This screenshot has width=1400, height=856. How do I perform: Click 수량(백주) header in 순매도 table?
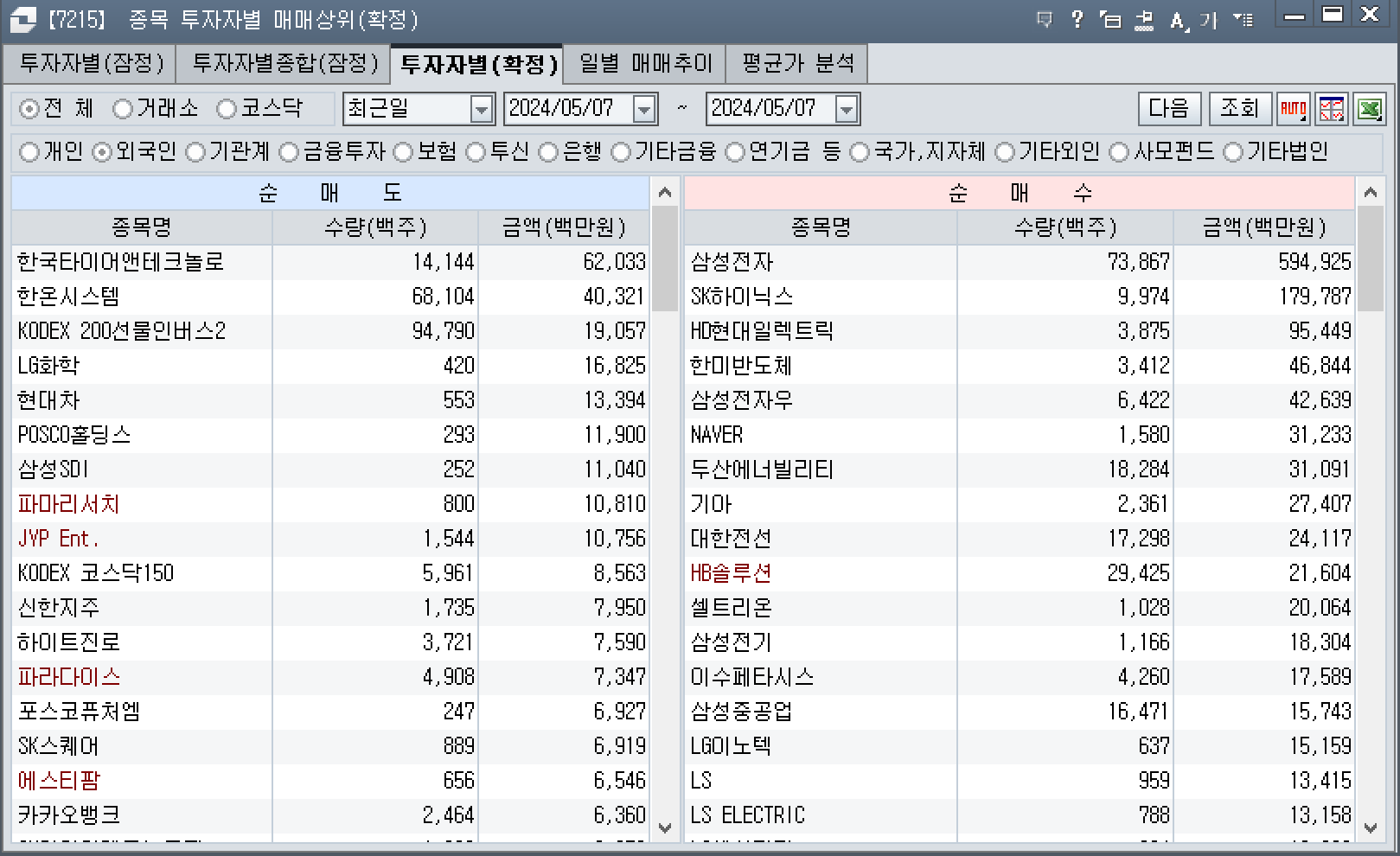point(375,227)
